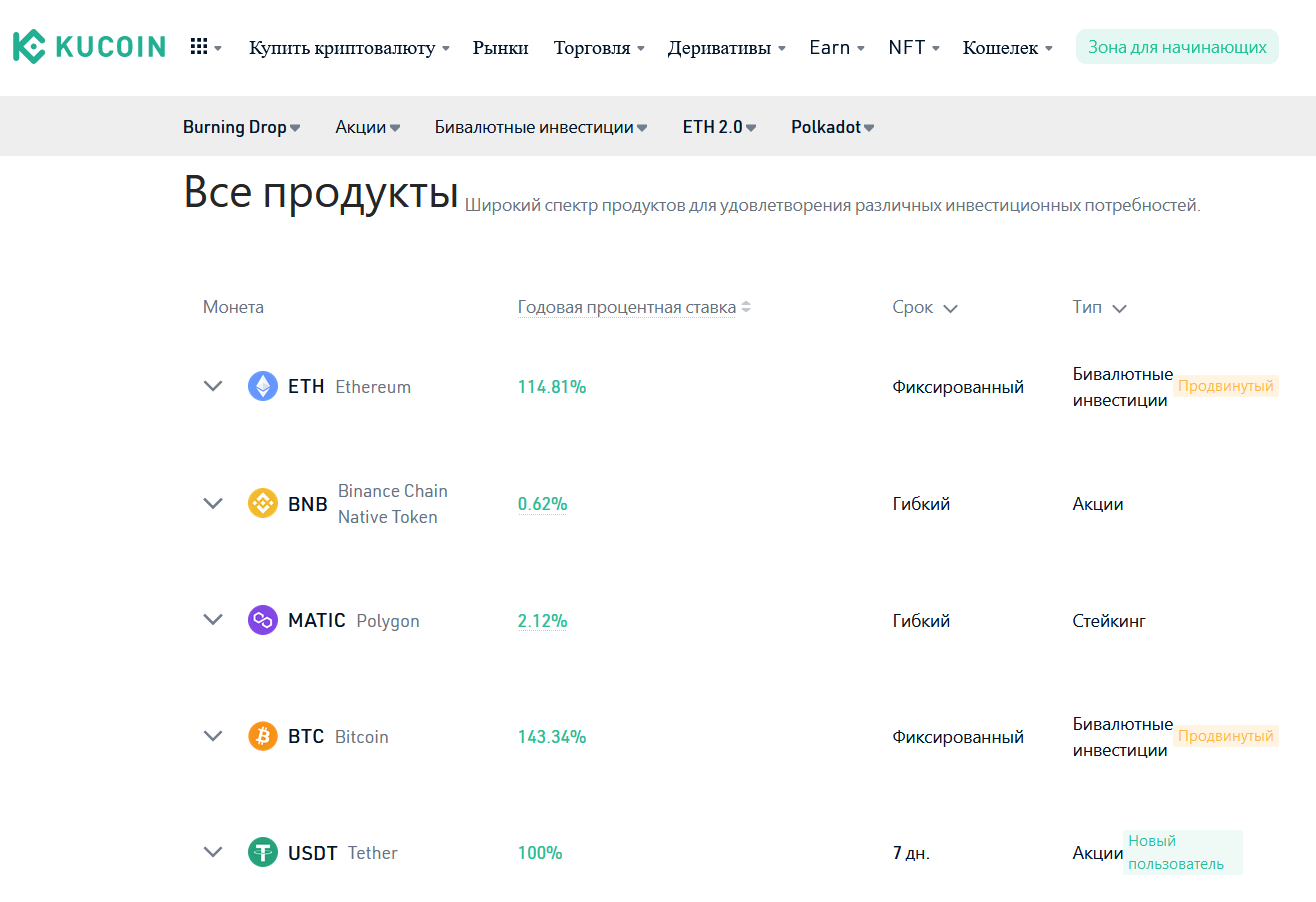The height and width of the screenshot is (902, 1316).
Task: Click the 7 дн. term in USDT row
Action: 911,854
